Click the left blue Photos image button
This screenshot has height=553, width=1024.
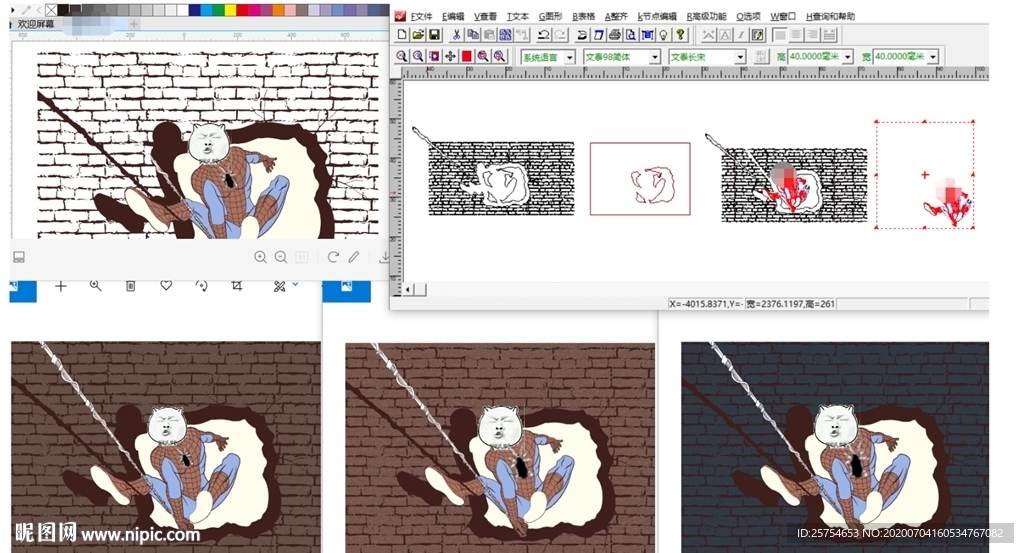[23, 291]
